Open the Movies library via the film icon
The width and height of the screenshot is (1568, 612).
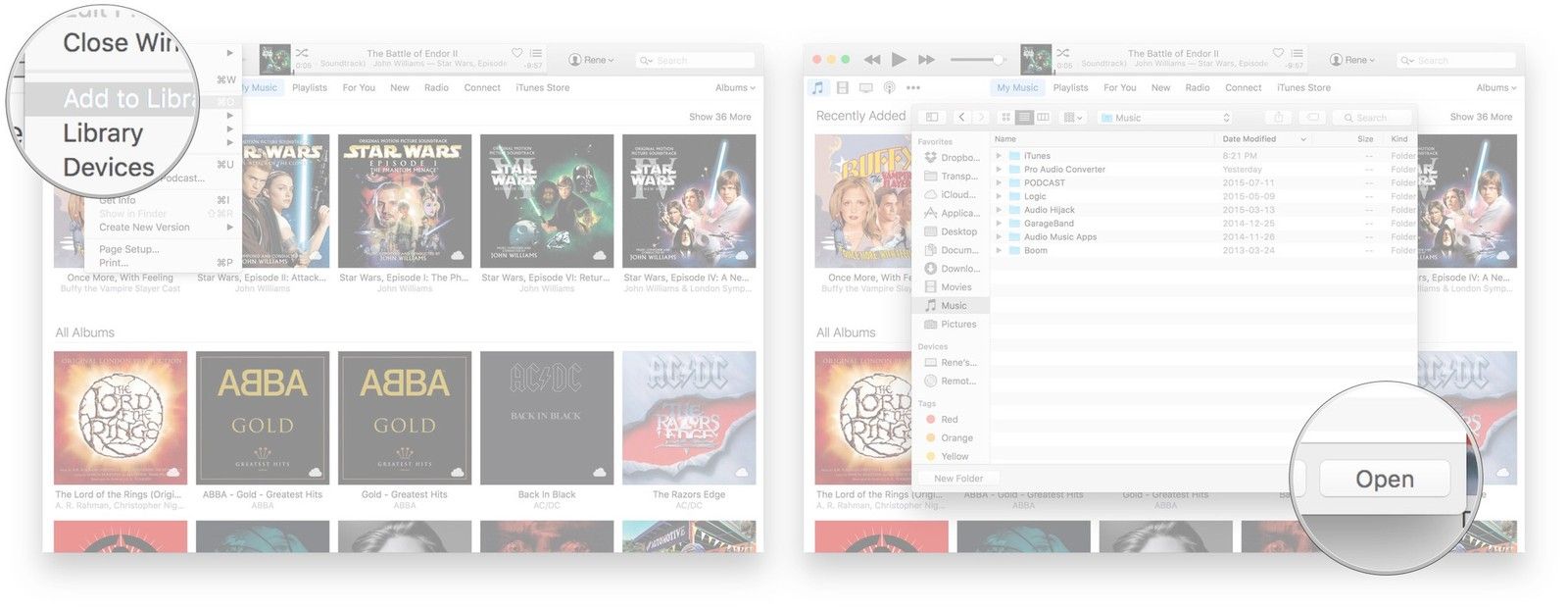[842, 88]
